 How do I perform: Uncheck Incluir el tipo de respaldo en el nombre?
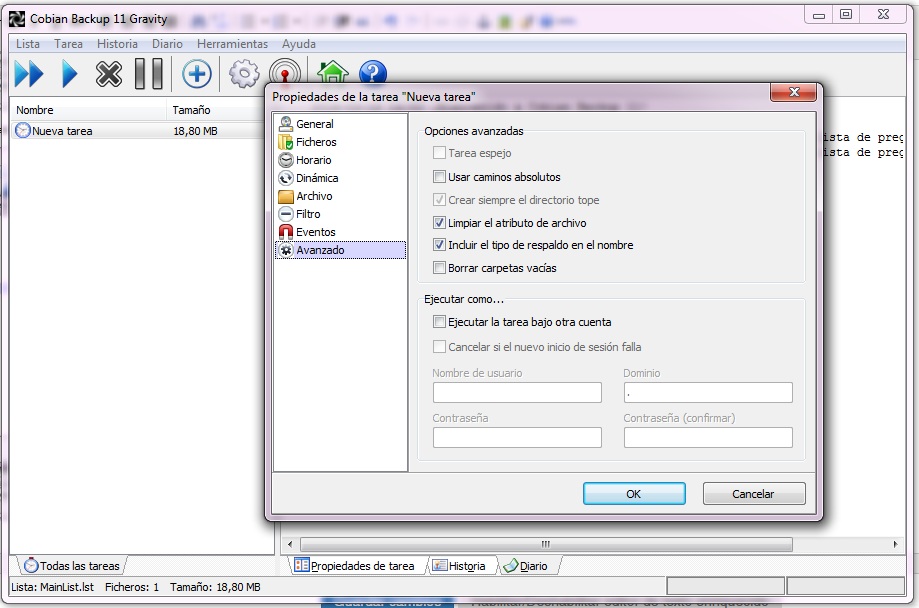coord(439,244)
